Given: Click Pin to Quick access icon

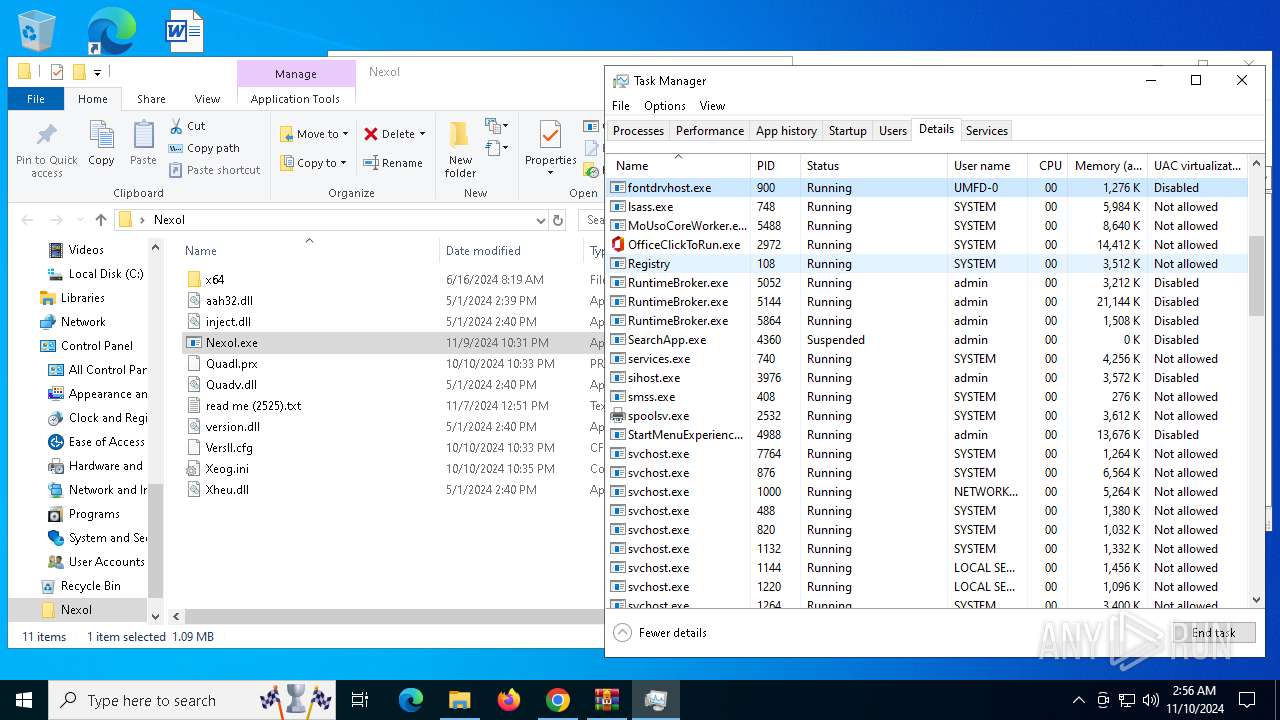Looking at the screenshot, I should [46, 135].
